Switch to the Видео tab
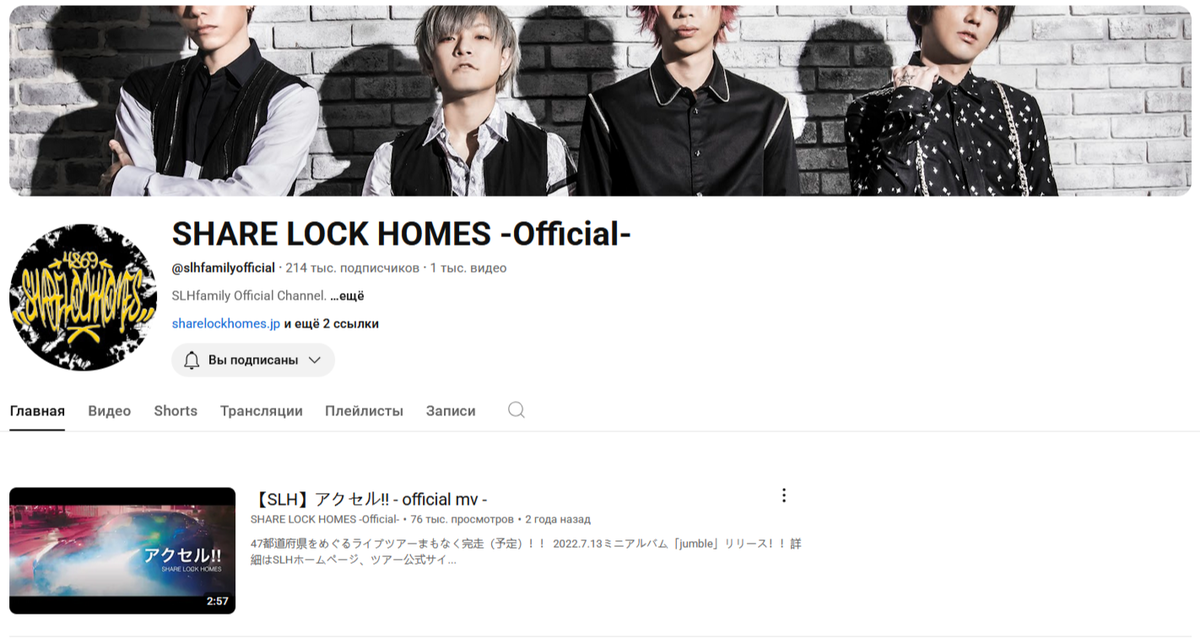The image size is (1200, 639). (109, 411)
